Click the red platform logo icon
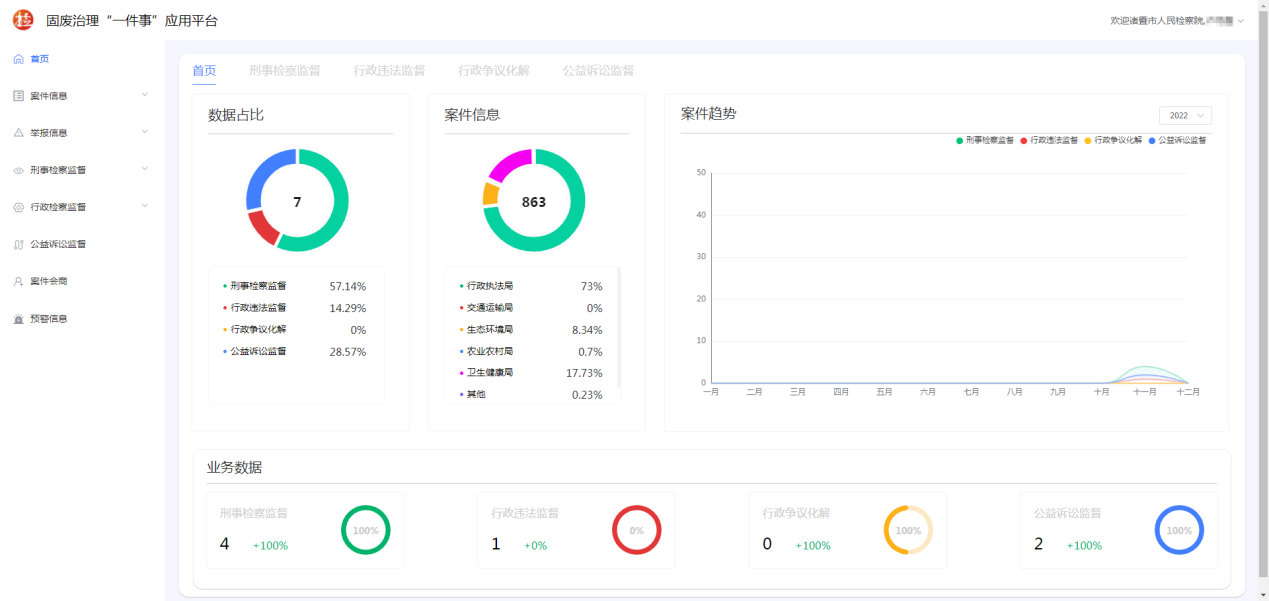Viewport: 1269px width, 601px height. (22, 20)
